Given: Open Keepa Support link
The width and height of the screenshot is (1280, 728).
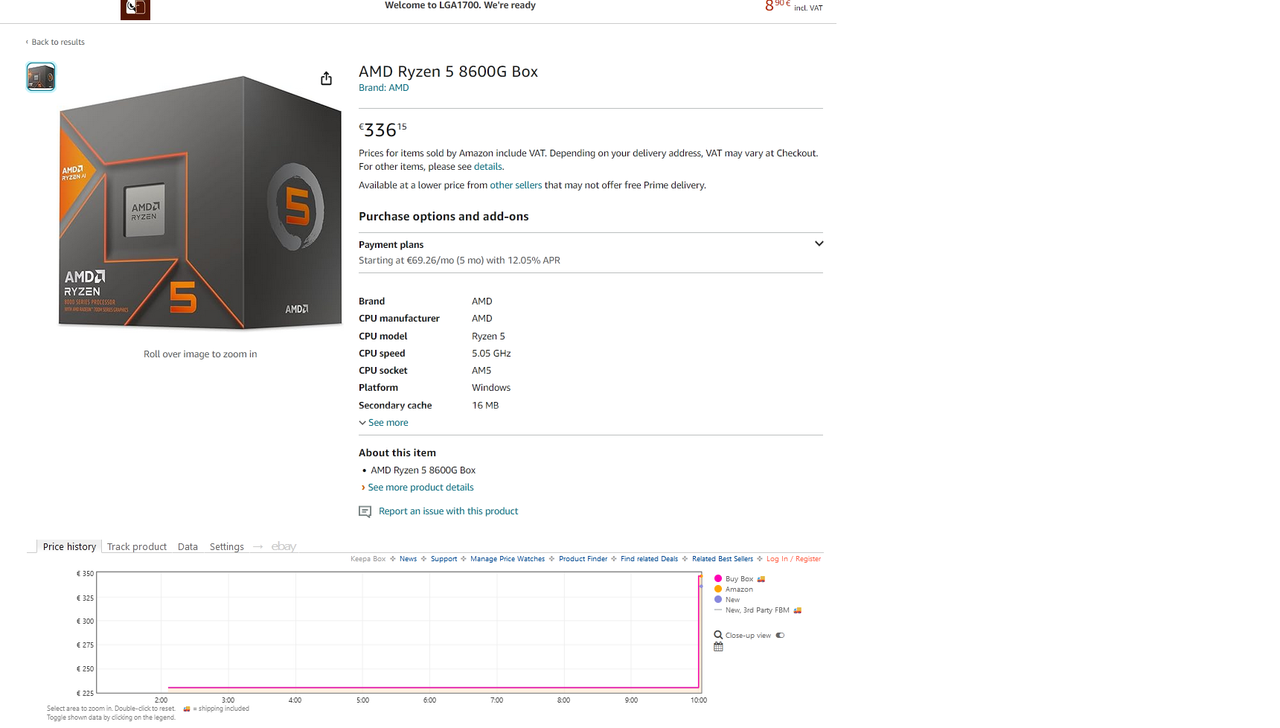Looking at the screenshot, I should pyautogui.click(x=444, y=559).
